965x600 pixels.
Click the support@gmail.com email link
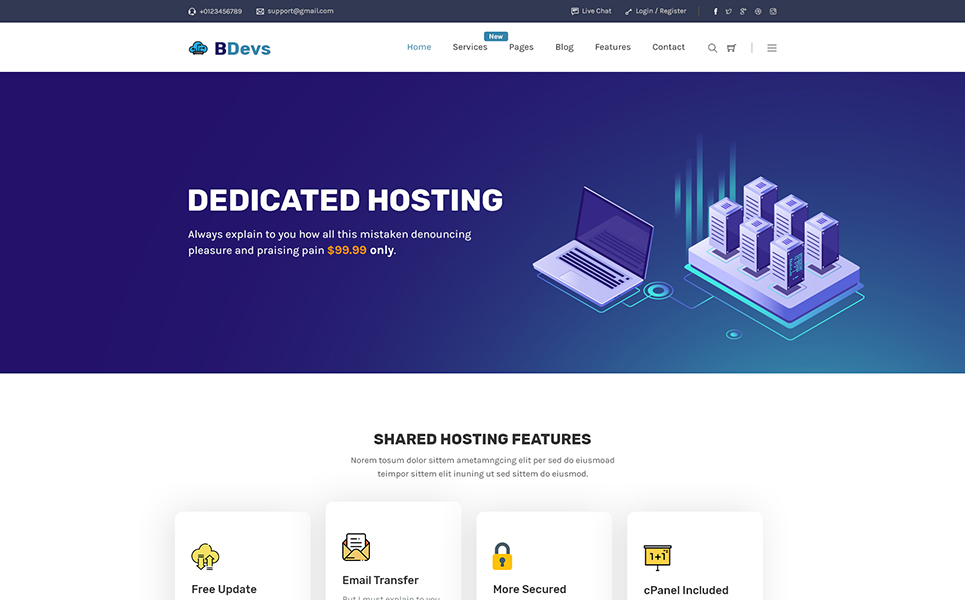pyautogui.click(x=300, y=11)
